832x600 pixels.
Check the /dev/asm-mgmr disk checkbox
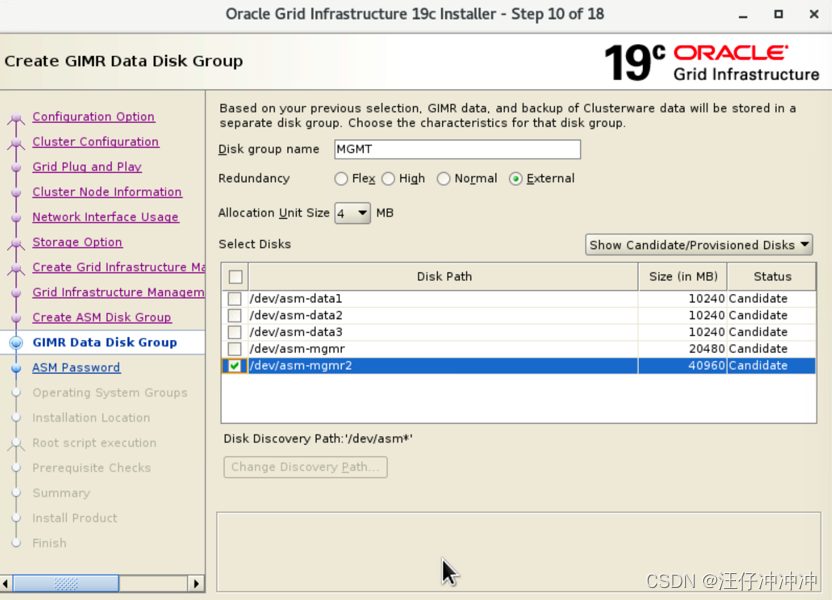235,349
